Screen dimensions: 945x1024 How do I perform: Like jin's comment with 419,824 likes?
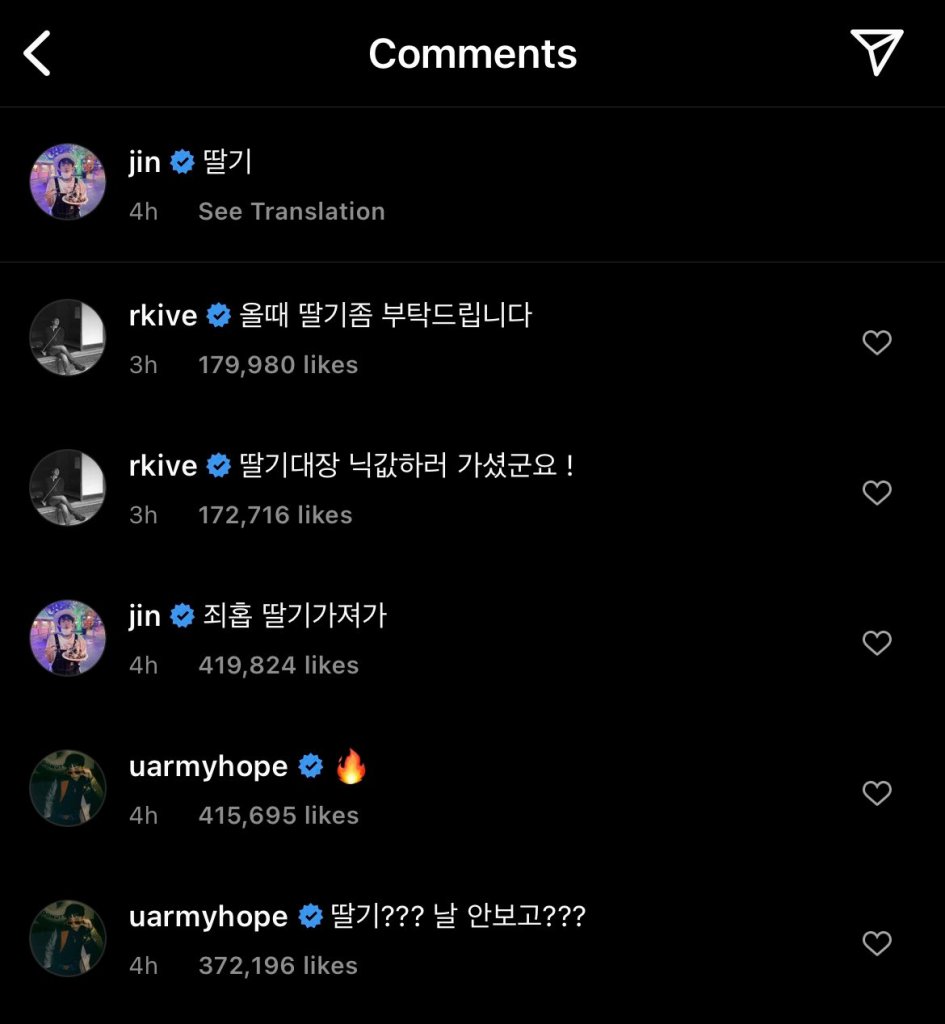click(x=876, y=643)
